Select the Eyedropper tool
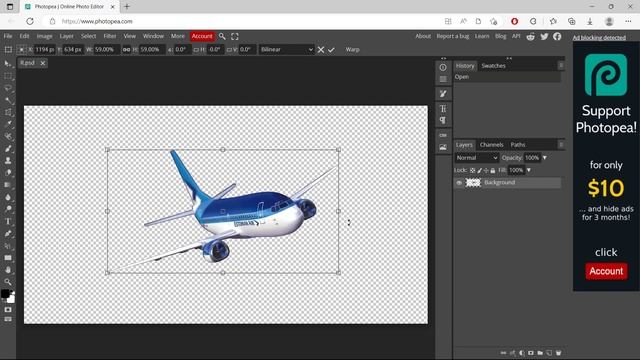The image size is (640, 360). 8,124
